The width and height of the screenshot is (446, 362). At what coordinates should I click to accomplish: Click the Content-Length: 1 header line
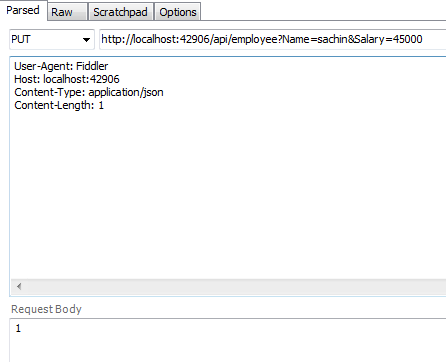pos(59,105)
